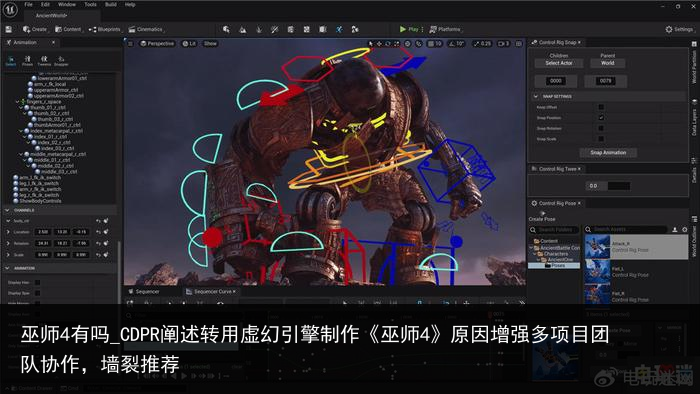Viewport: 700px width, 394px height.
Task: Switch to the Sequencer Curve tab
Action: coord(211,291)
